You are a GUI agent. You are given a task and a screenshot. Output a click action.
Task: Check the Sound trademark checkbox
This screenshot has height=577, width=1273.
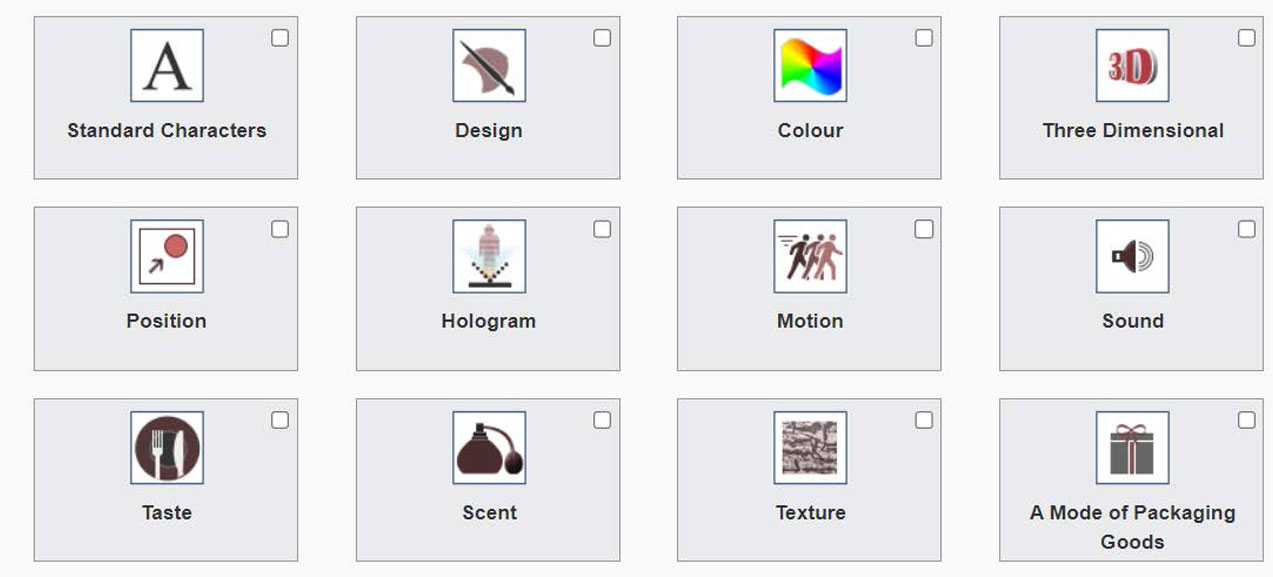pos(1246,229)
